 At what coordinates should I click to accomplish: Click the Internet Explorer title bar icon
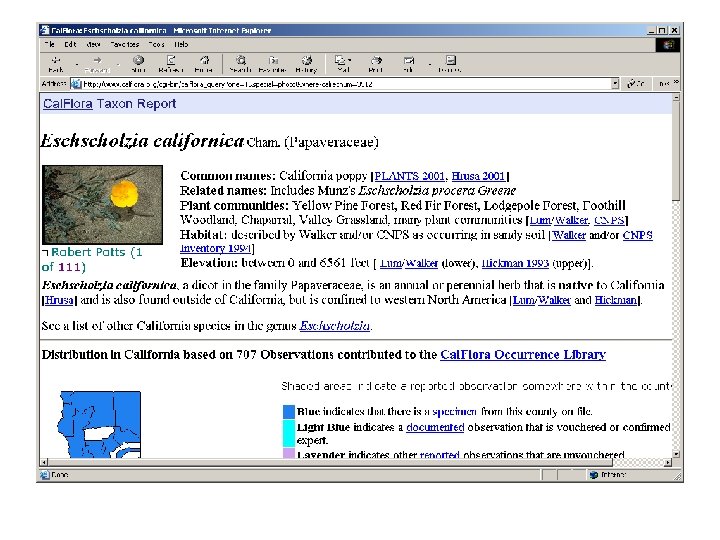pos(45,30)
